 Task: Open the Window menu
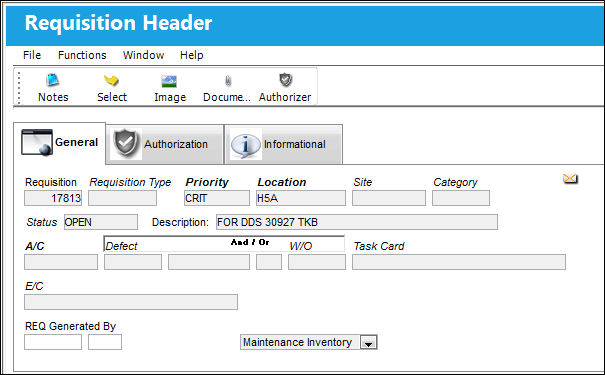(144, 55)
